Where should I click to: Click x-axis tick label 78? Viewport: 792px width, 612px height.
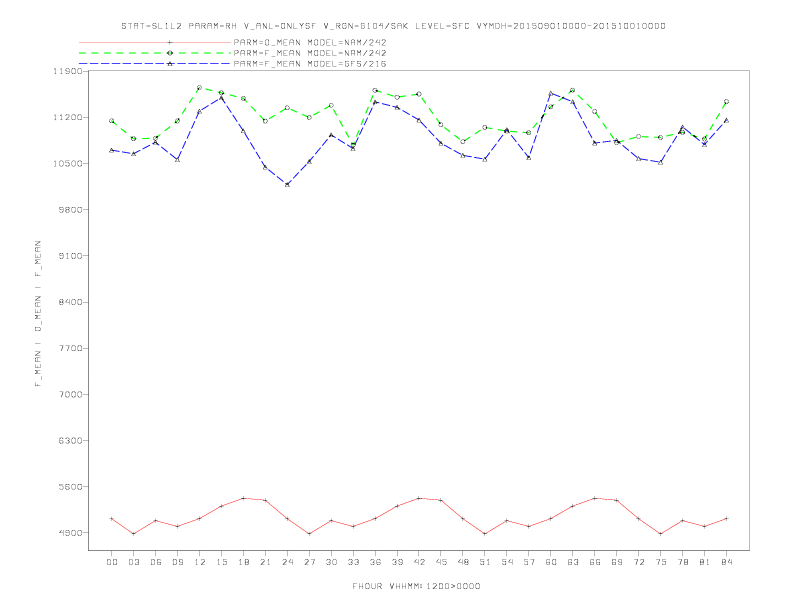[682, 562]
